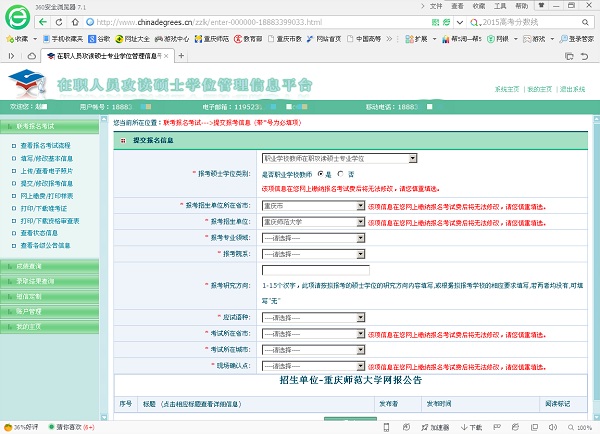Expand the 成绩查询 sidebar section
The height and width of the screenshot is (434, 600).
50,266
